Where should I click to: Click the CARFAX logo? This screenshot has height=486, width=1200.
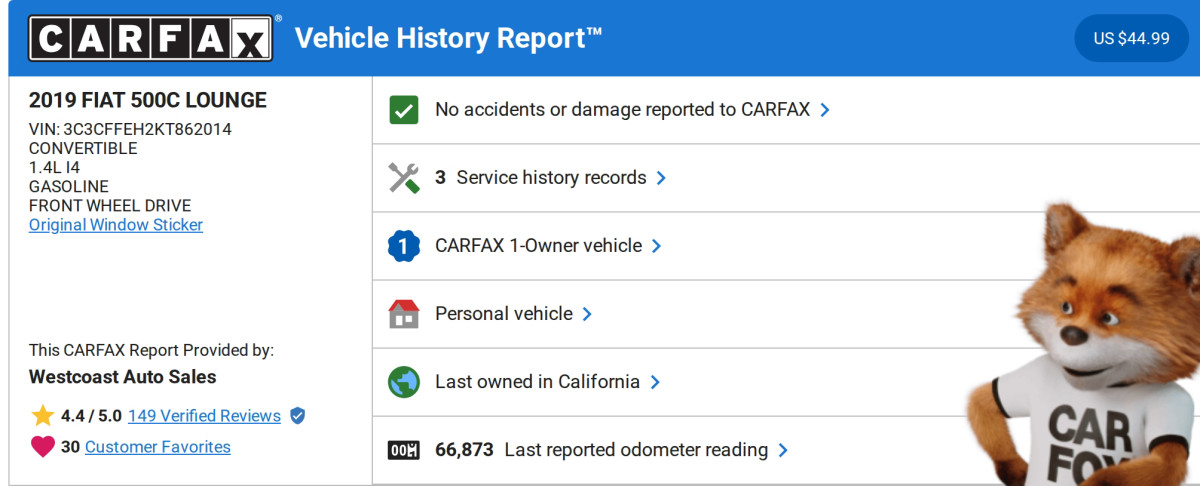point(150,39)
